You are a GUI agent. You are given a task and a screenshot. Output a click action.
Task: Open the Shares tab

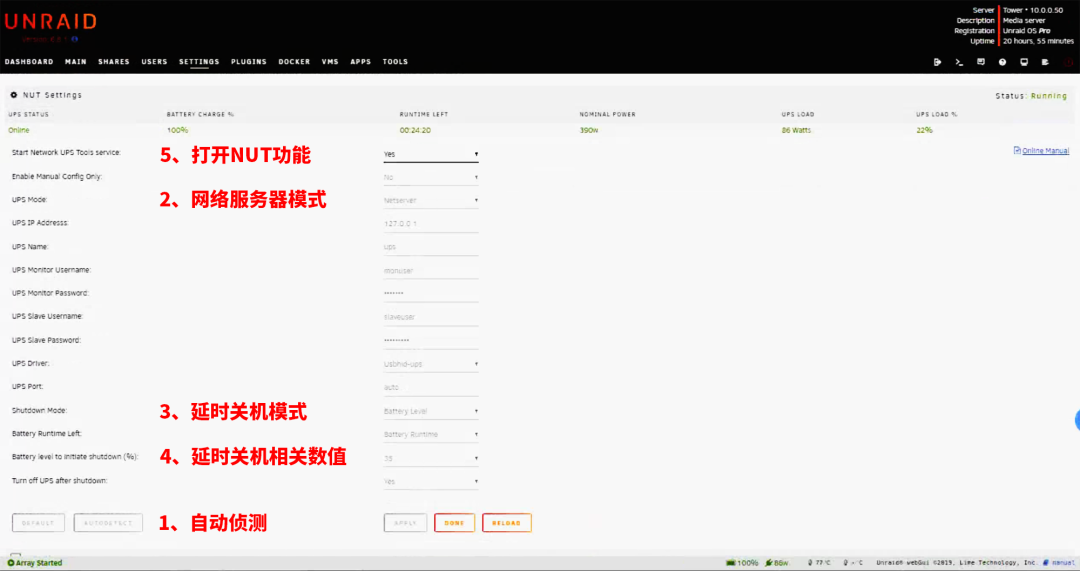114,62
